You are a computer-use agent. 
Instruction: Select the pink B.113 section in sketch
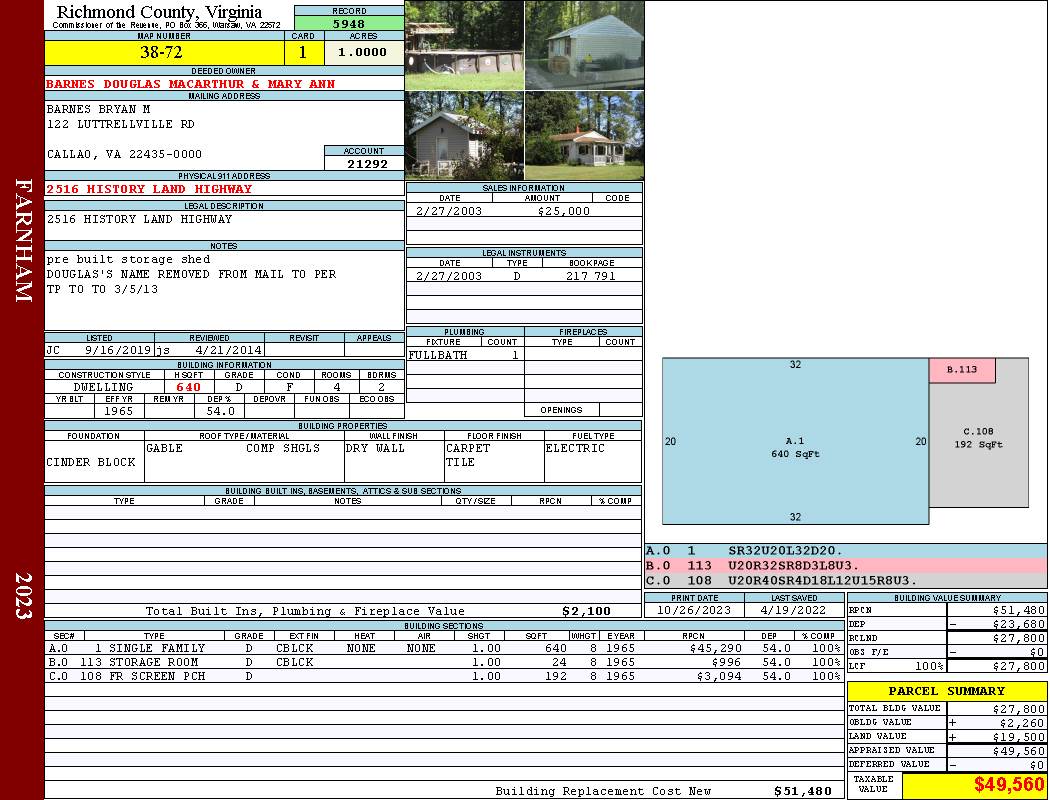[962, 370]
